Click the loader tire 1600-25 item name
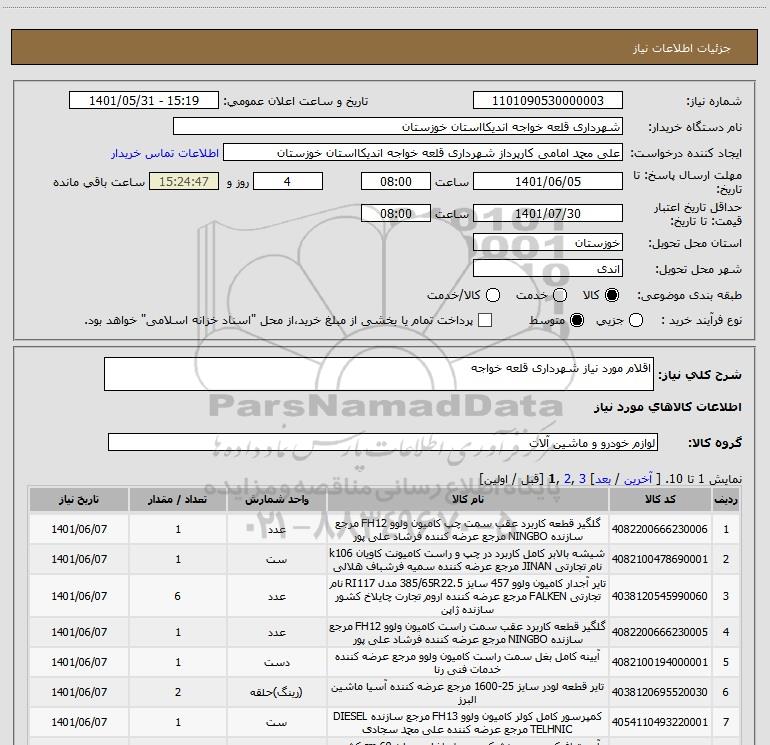Image resolution: width=770 pixels, height=745 pixels. (468, 692)
